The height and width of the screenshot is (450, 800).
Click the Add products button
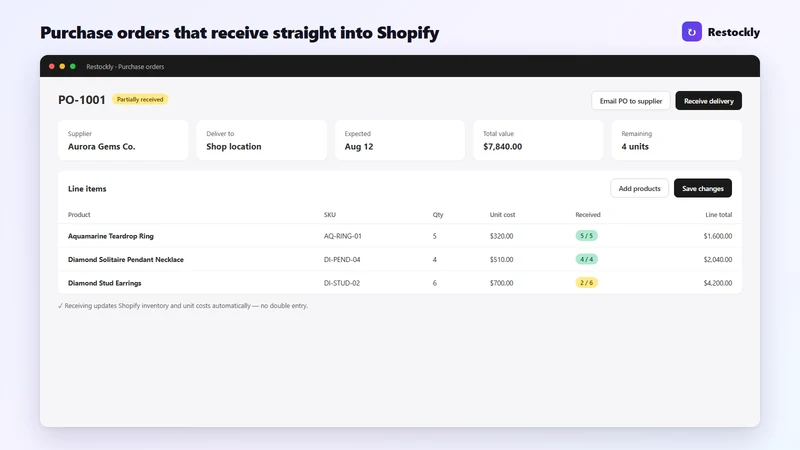(639, 188)
